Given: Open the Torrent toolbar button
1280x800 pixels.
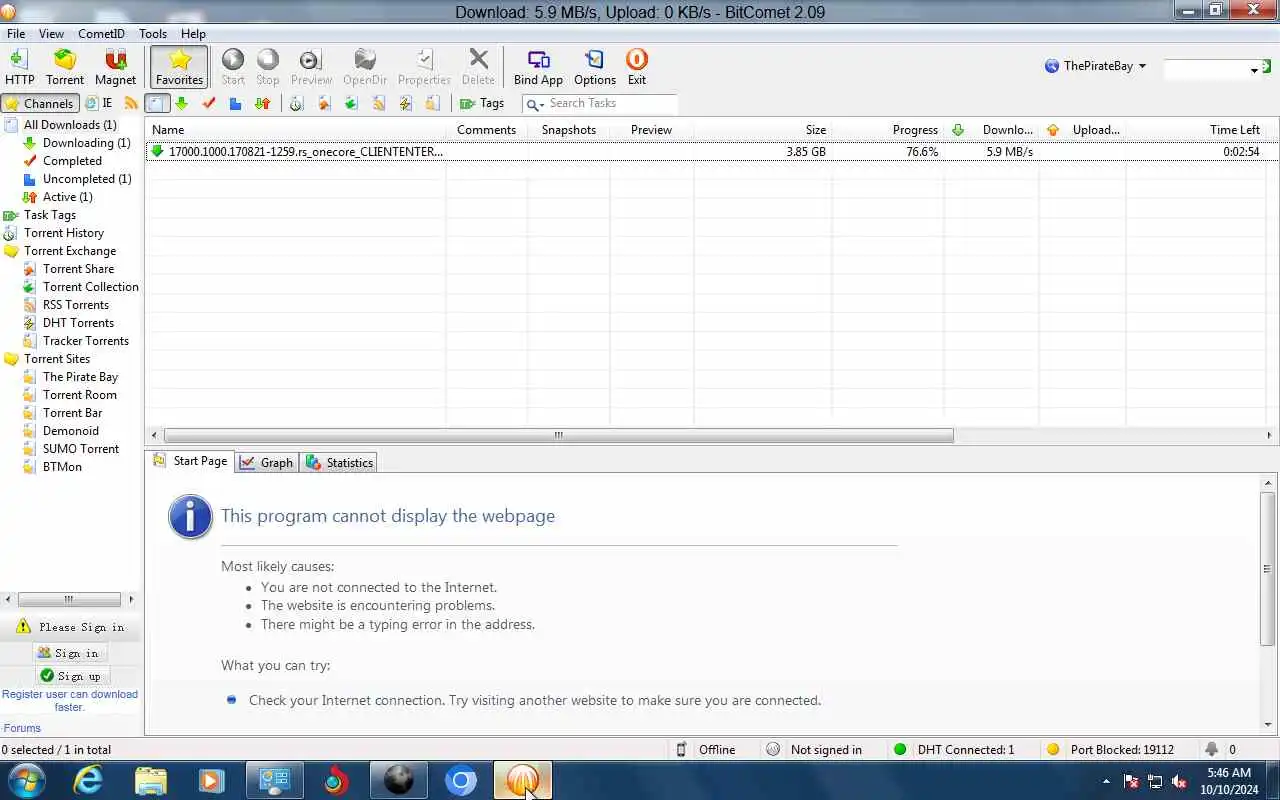Looking at the screenshot, I should pos(65,67).
